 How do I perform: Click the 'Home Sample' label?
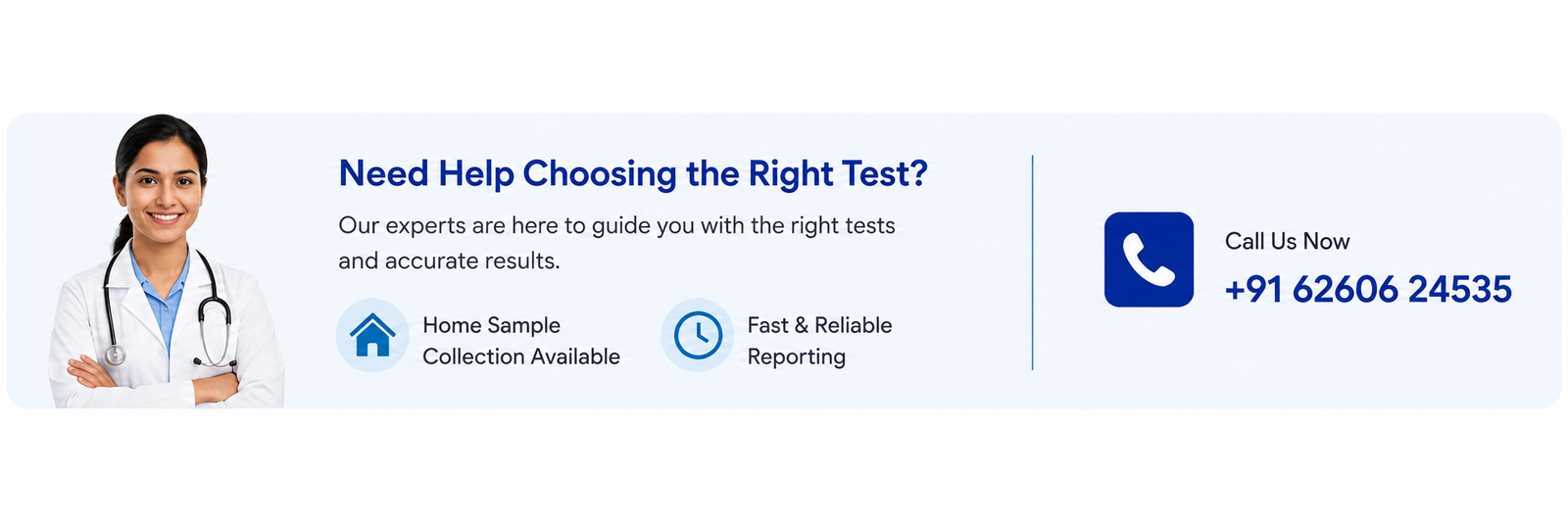pos(491,325)
